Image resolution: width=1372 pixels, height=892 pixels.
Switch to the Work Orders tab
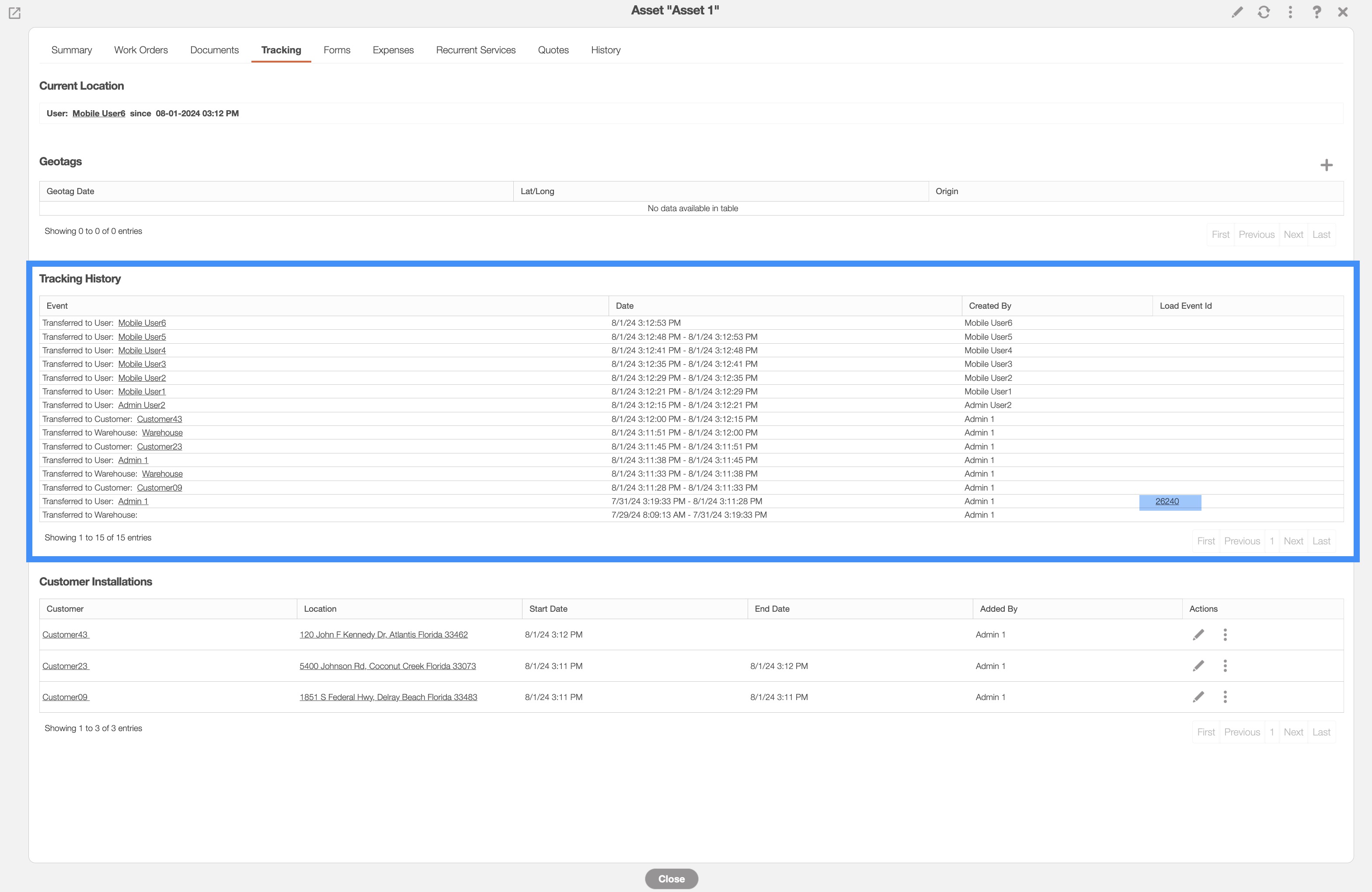[141, 50]
